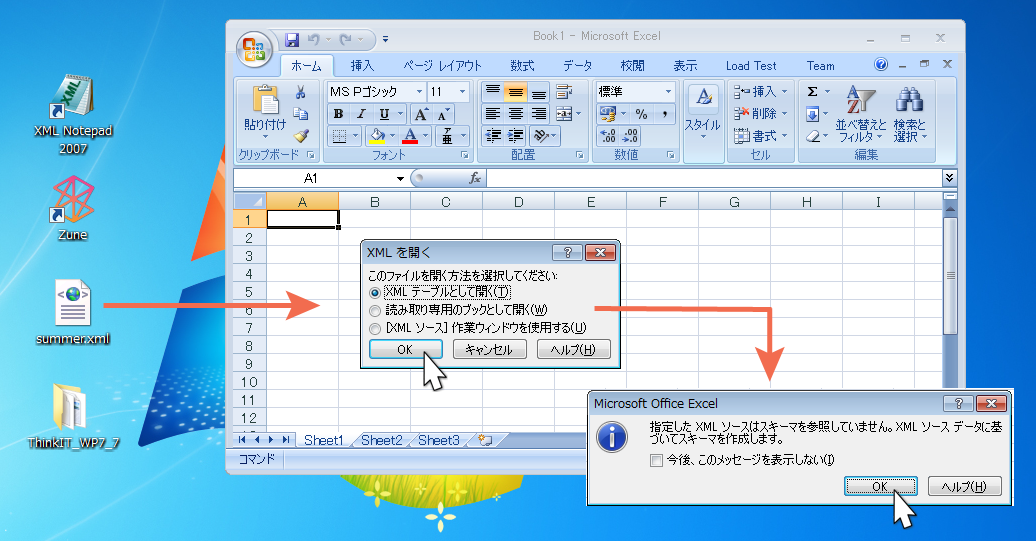Cancel the XML open dialog

click(489, 349)
